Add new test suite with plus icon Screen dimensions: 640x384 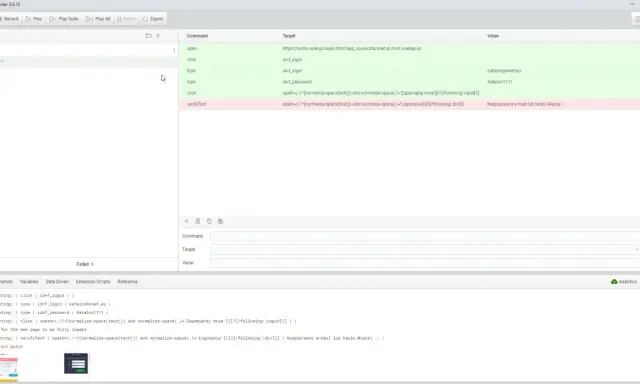coord(158,36)
